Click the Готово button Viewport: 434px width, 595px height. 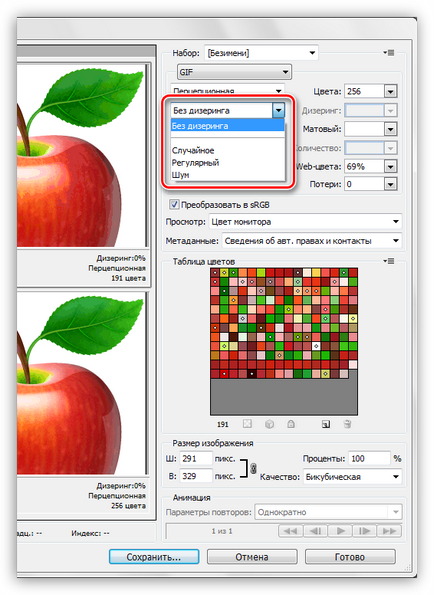[350, 557]
